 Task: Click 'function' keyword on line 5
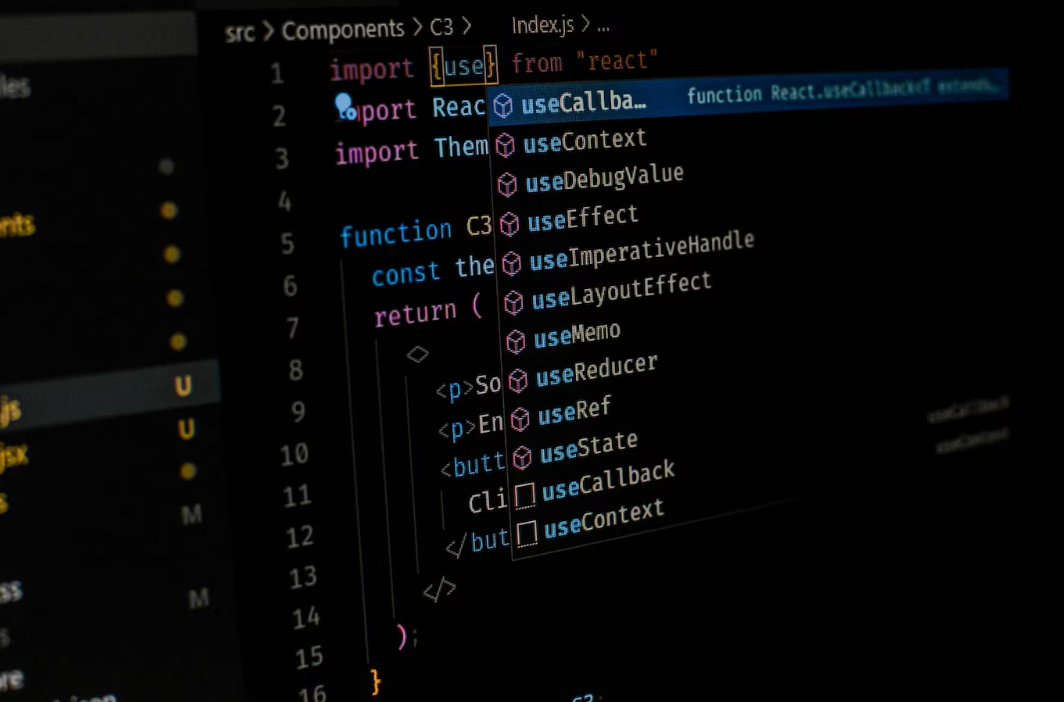coord(396,233)
